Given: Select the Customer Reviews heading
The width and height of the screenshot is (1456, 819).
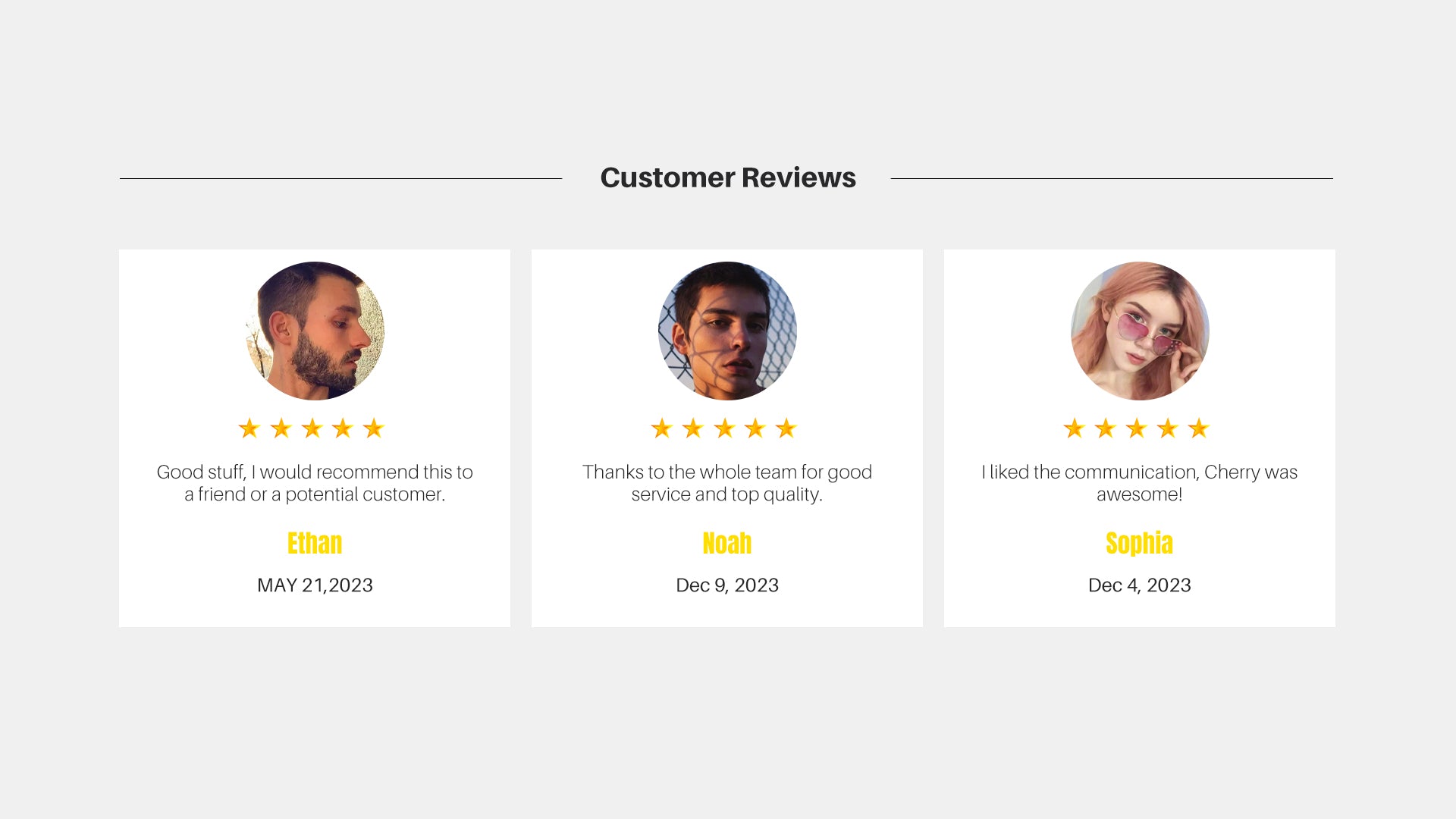Looking at the screenshot, I should pos(728,177).
